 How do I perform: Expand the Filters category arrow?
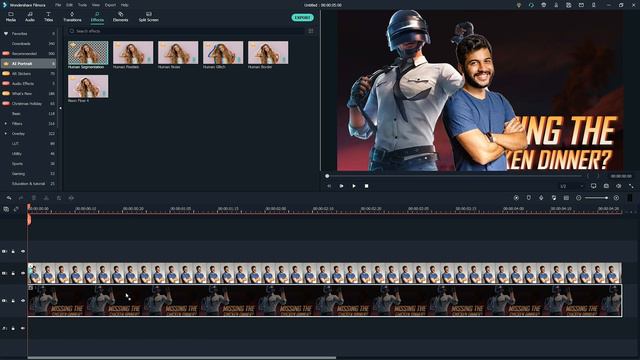(6, 123)
